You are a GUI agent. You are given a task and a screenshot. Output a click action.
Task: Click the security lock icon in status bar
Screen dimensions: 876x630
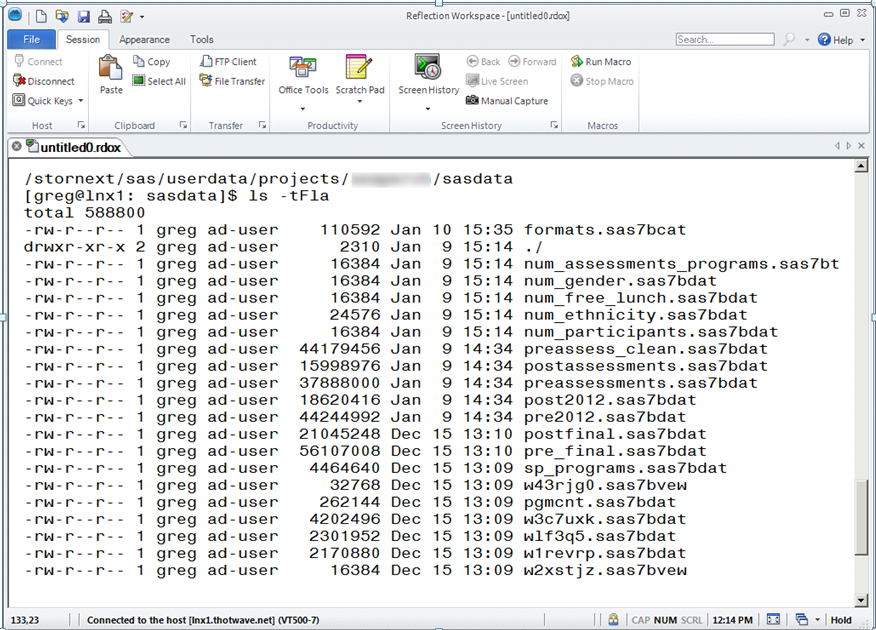click(x=613, y=619)
